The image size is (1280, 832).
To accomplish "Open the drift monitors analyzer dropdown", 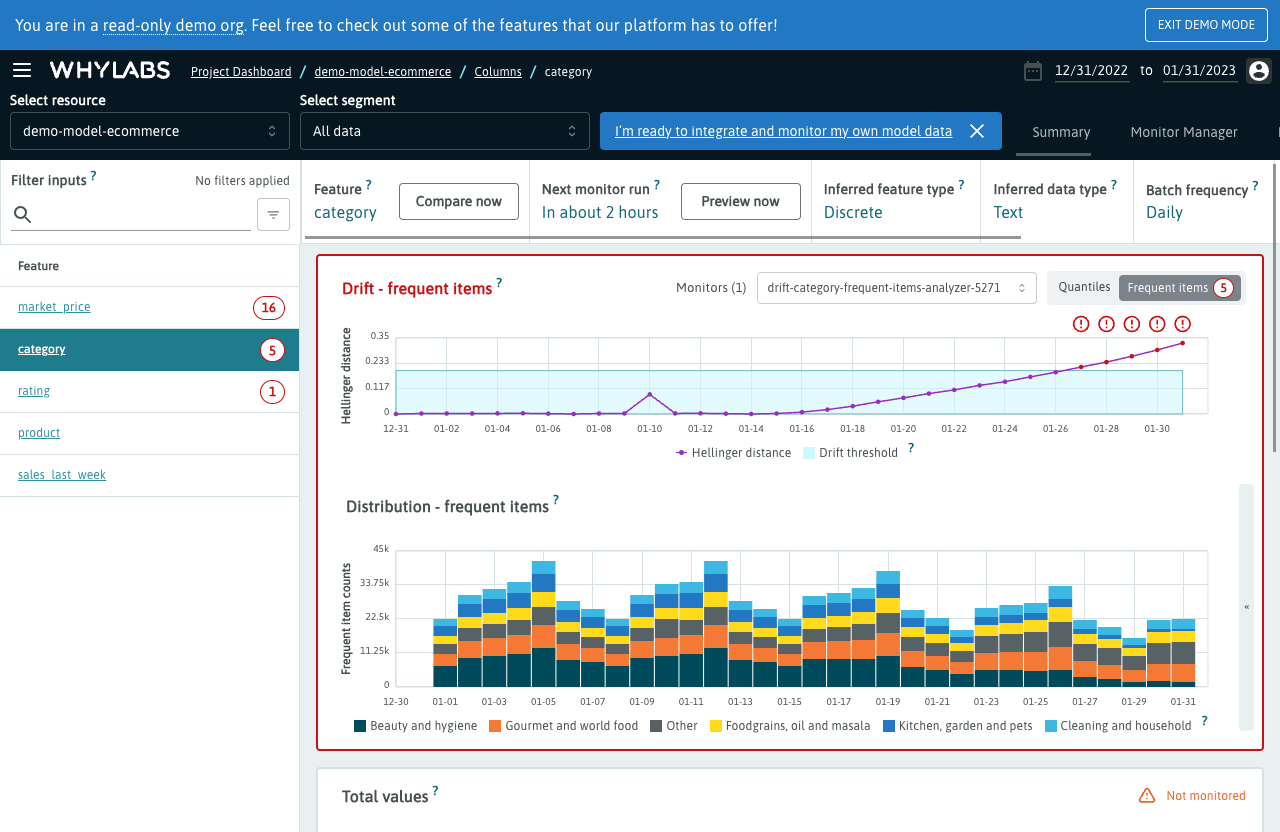I will coord(896,287).
